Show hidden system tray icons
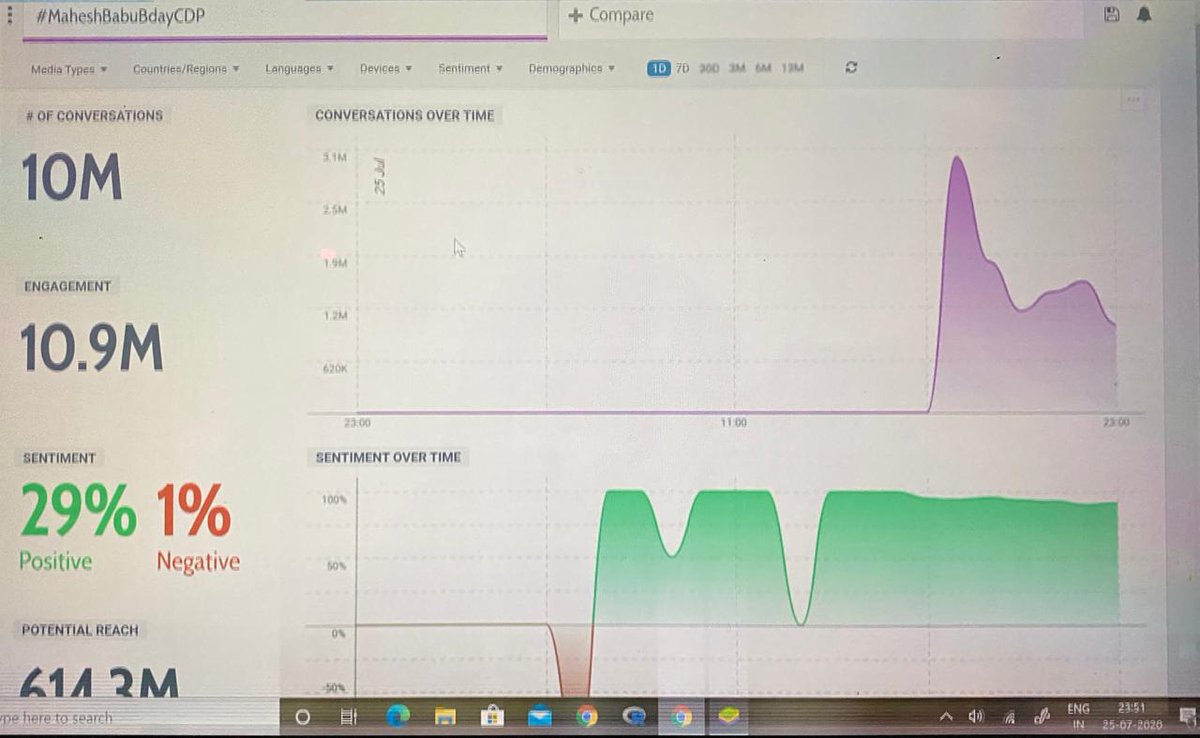 (945, 717)
